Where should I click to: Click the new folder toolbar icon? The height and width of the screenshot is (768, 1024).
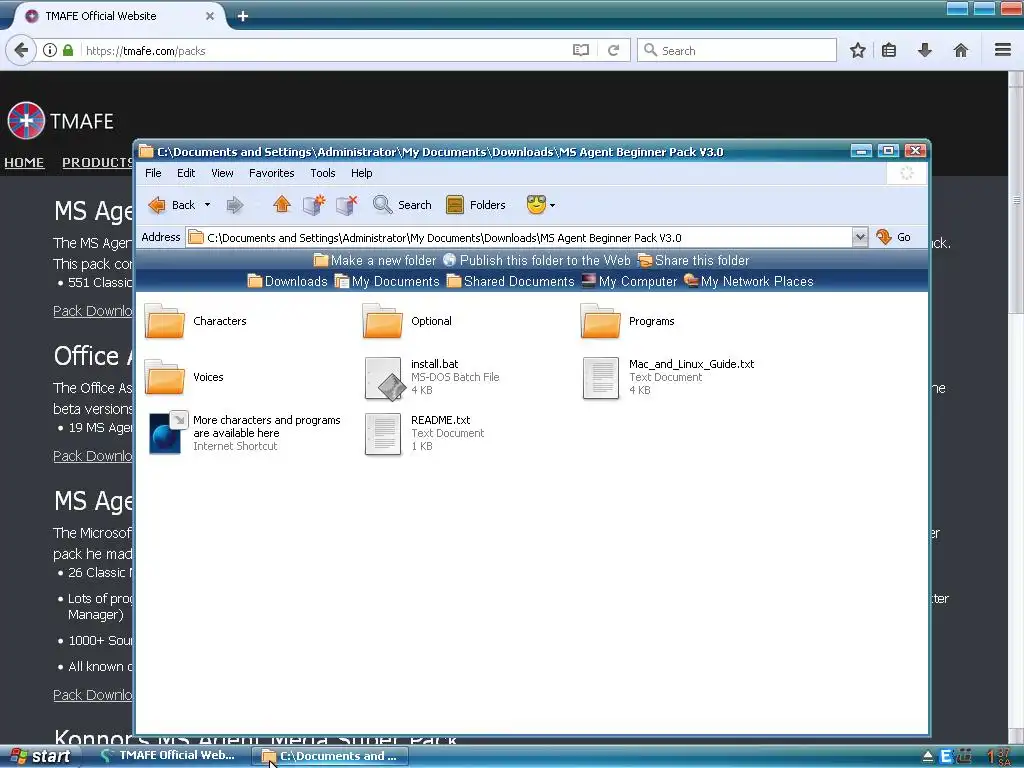pyautogui.click(x=314, y=204)
